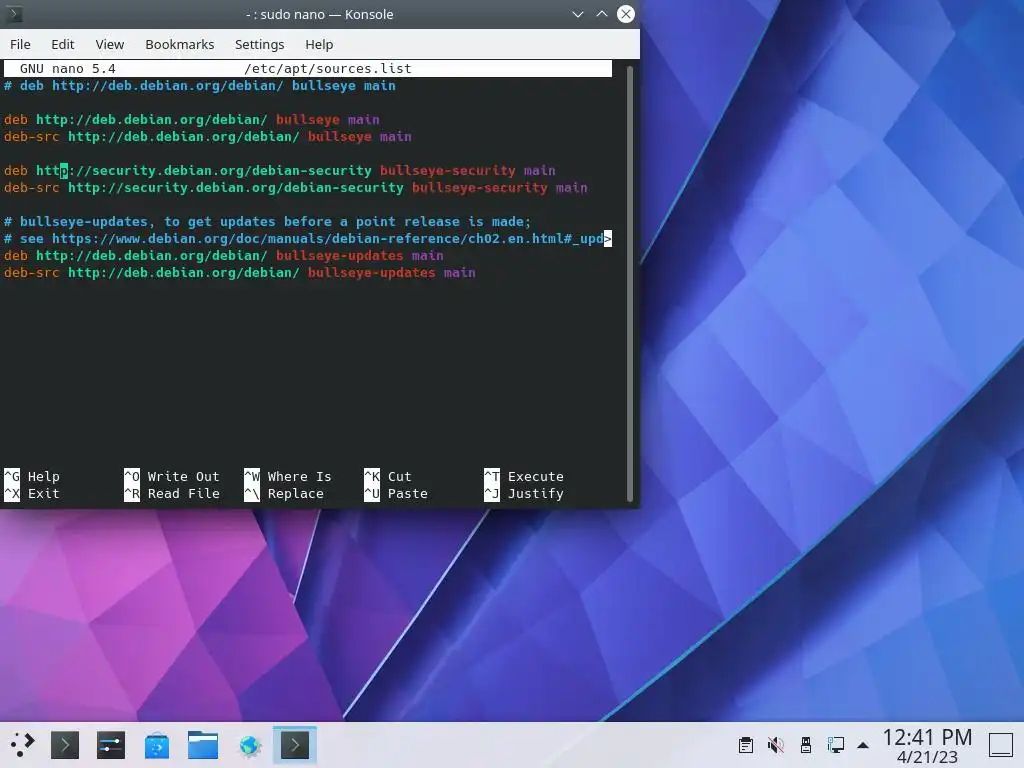Launch Konsole from the first taskbar terminal icon
The image size is (1024, 768).
click(65, 744)
